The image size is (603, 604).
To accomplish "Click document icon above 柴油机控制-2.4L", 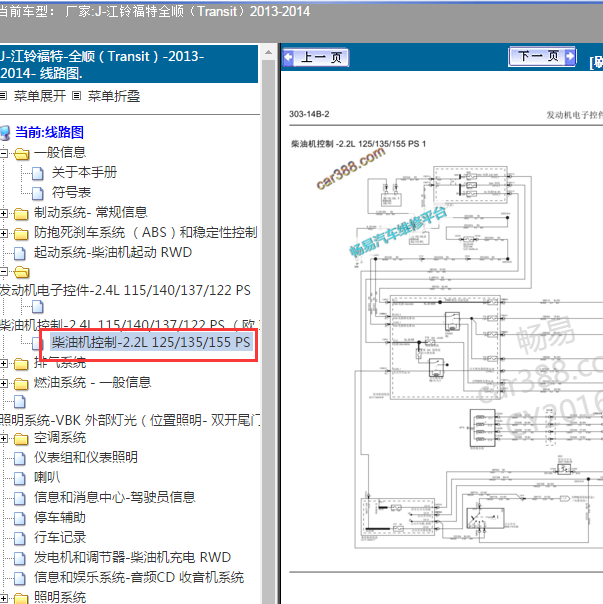I will click(37, 307).
